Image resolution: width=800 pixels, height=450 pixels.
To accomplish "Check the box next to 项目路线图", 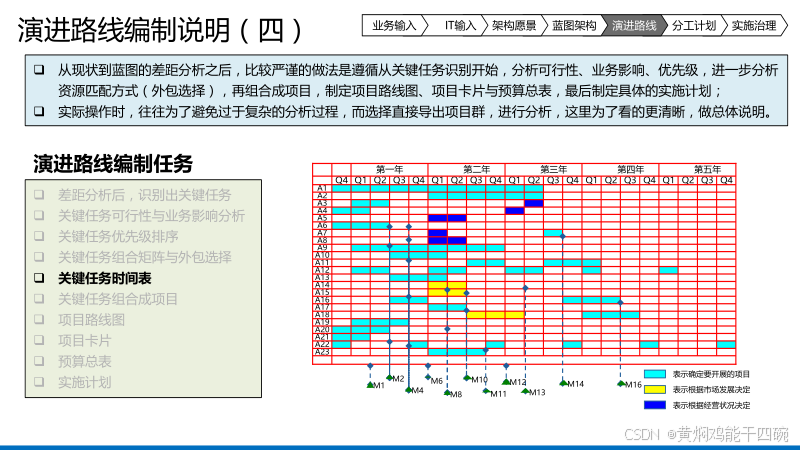I will [39, 320].
